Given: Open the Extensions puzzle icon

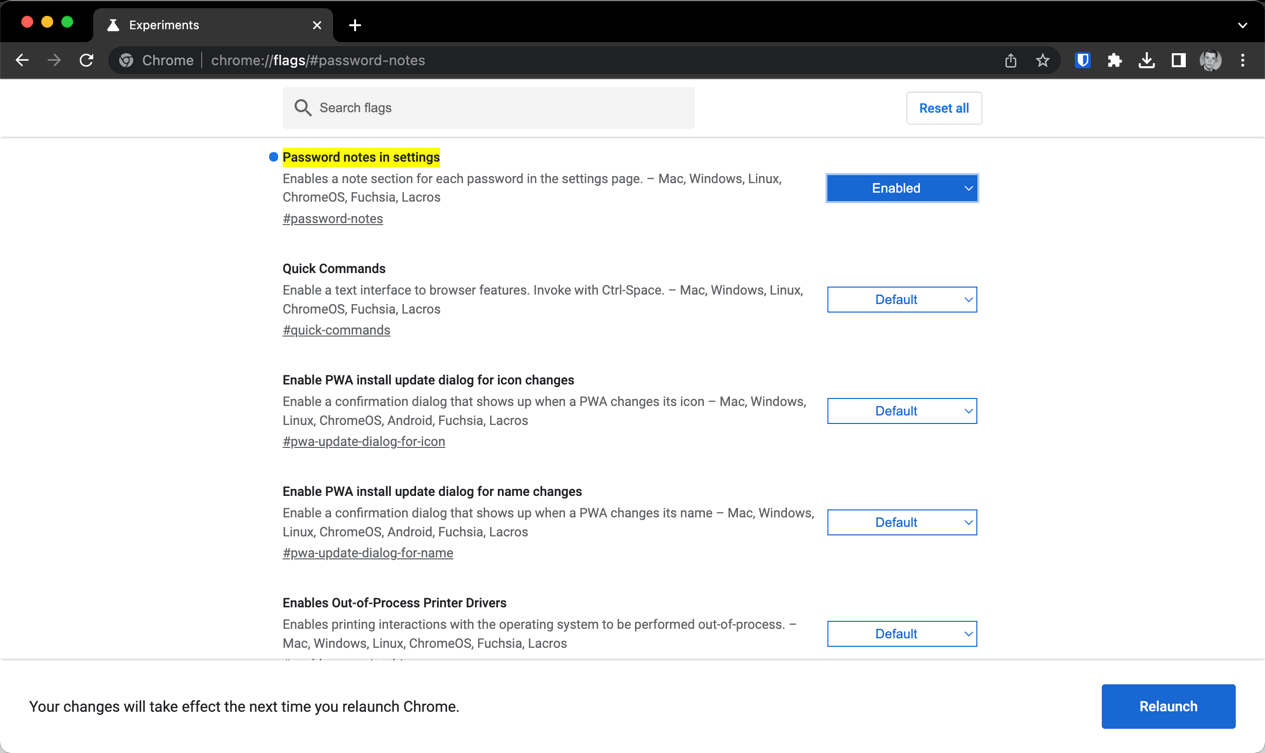Looking at the screenshot, I should pos(1114,61).
